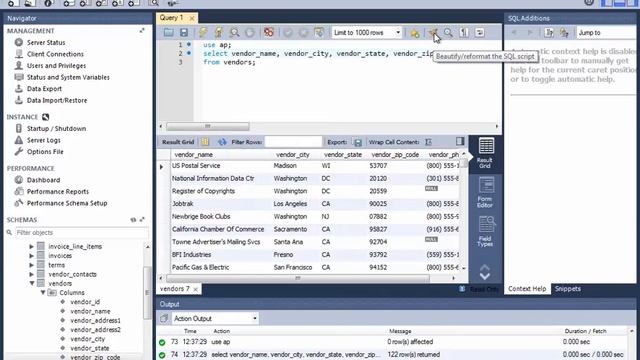The height and width of the screenshot is (360, 640).
Task: Go forward in SQL Additions help
Action: [530, 32]
